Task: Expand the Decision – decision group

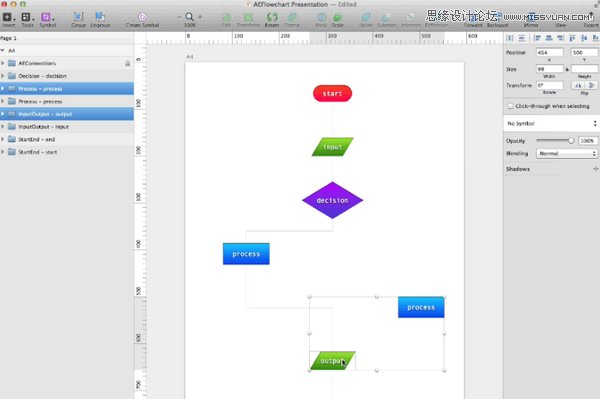Action: (3, 76)
